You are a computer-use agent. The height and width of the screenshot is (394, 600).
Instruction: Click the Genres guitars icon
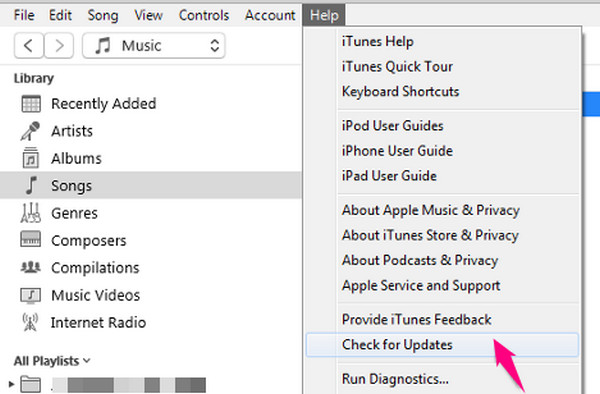point(31,213)
